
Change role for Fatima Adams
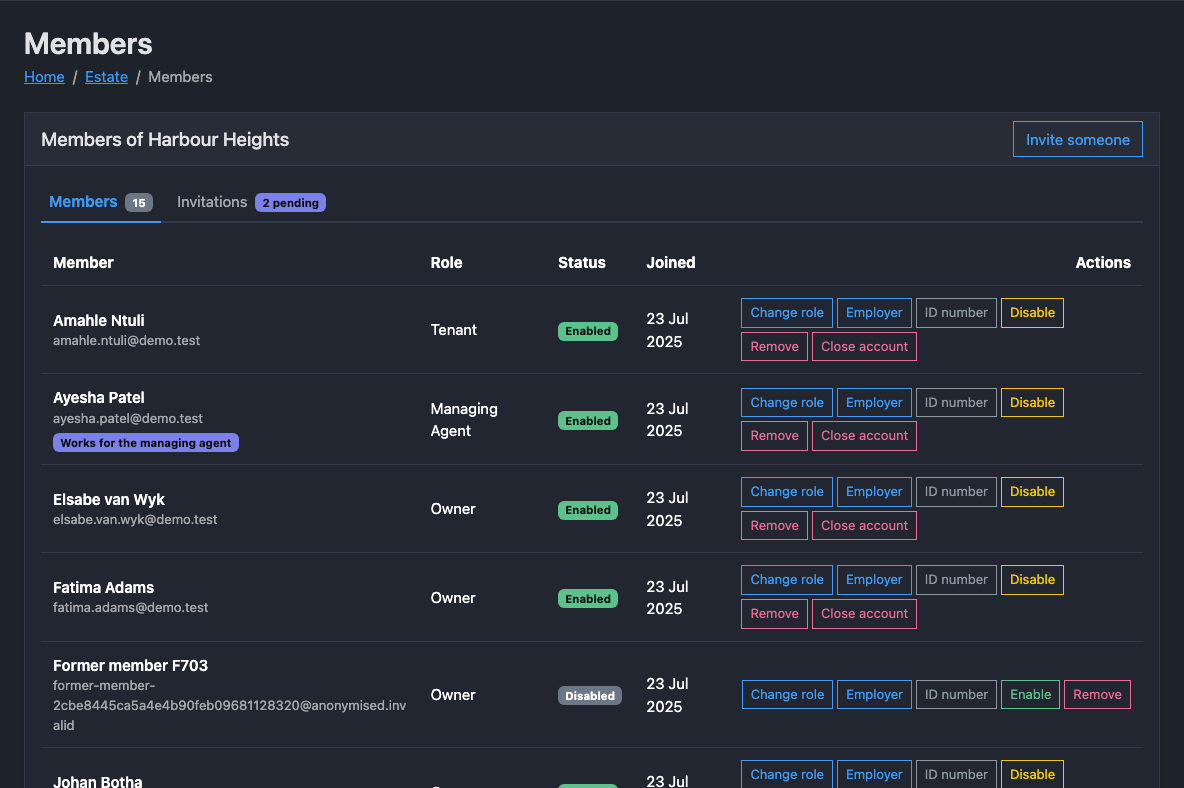click(787, 580)
